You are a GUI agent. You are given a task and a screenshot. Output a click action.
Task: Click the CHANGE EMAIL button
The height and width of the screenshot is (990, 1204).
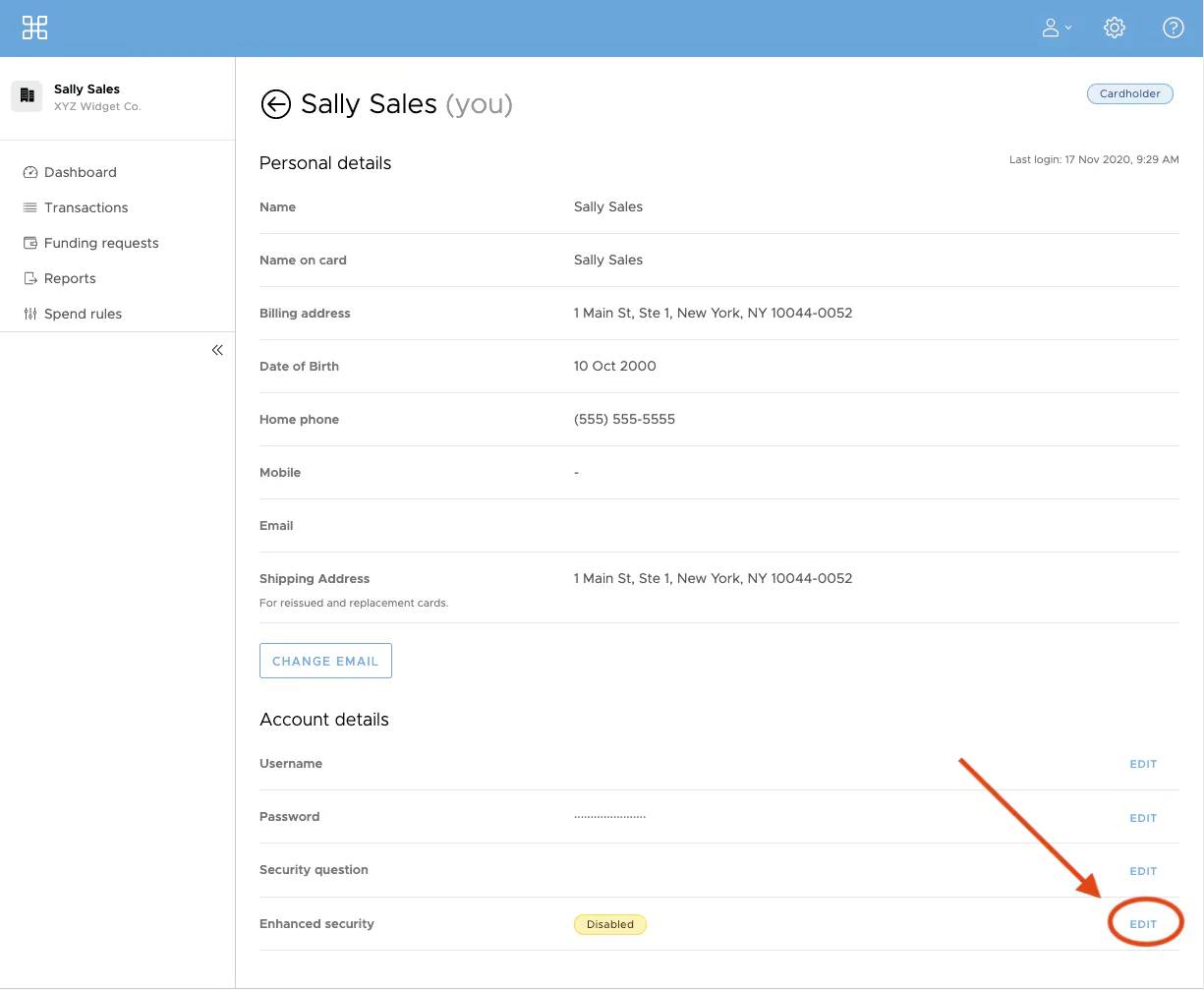point(325,661)
